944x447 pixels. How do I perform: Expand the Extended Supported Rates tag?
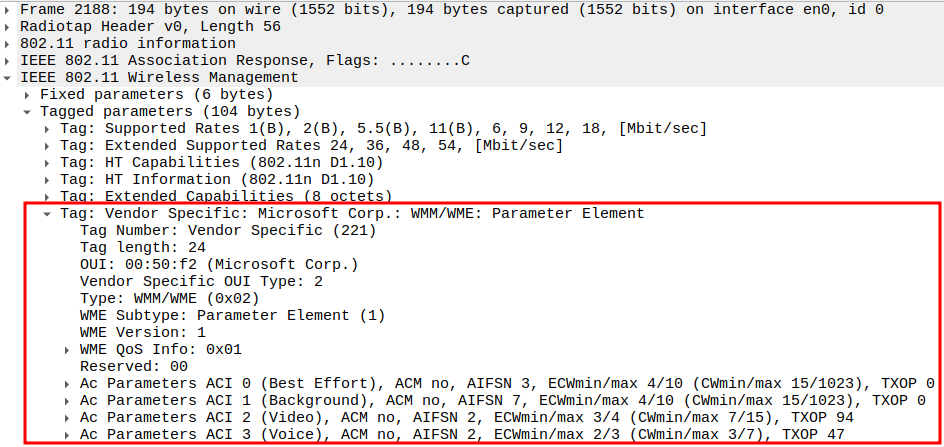click(x=48, y=145)
